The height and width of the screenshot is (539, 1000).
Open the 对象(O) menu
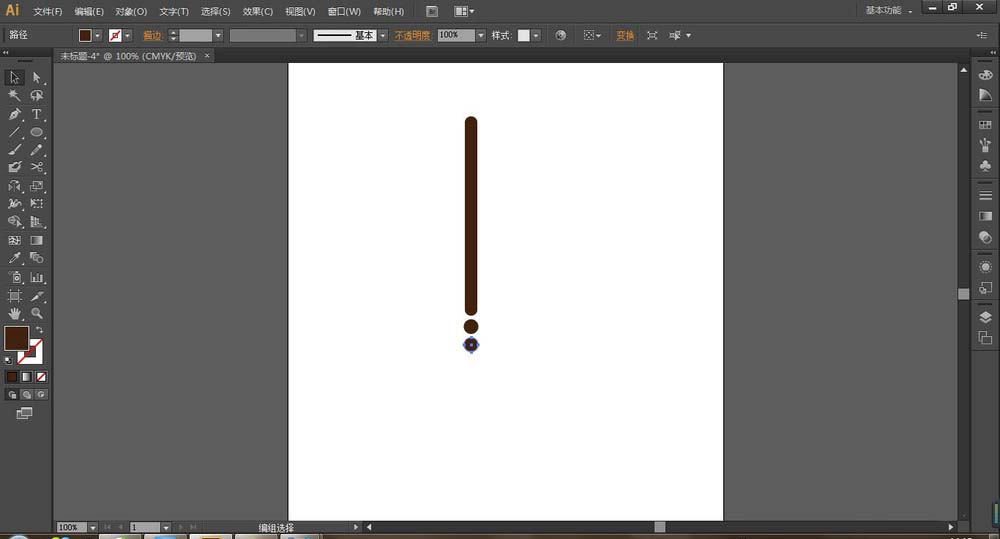tap(130, 11)
